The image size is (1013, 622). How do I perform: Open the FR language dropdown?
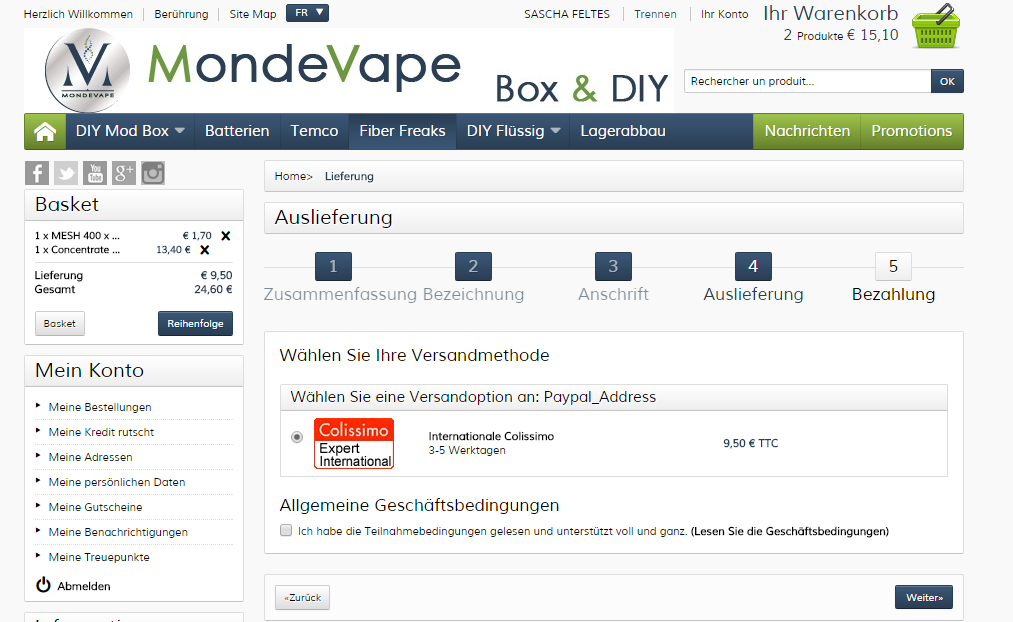pos(307,13)
